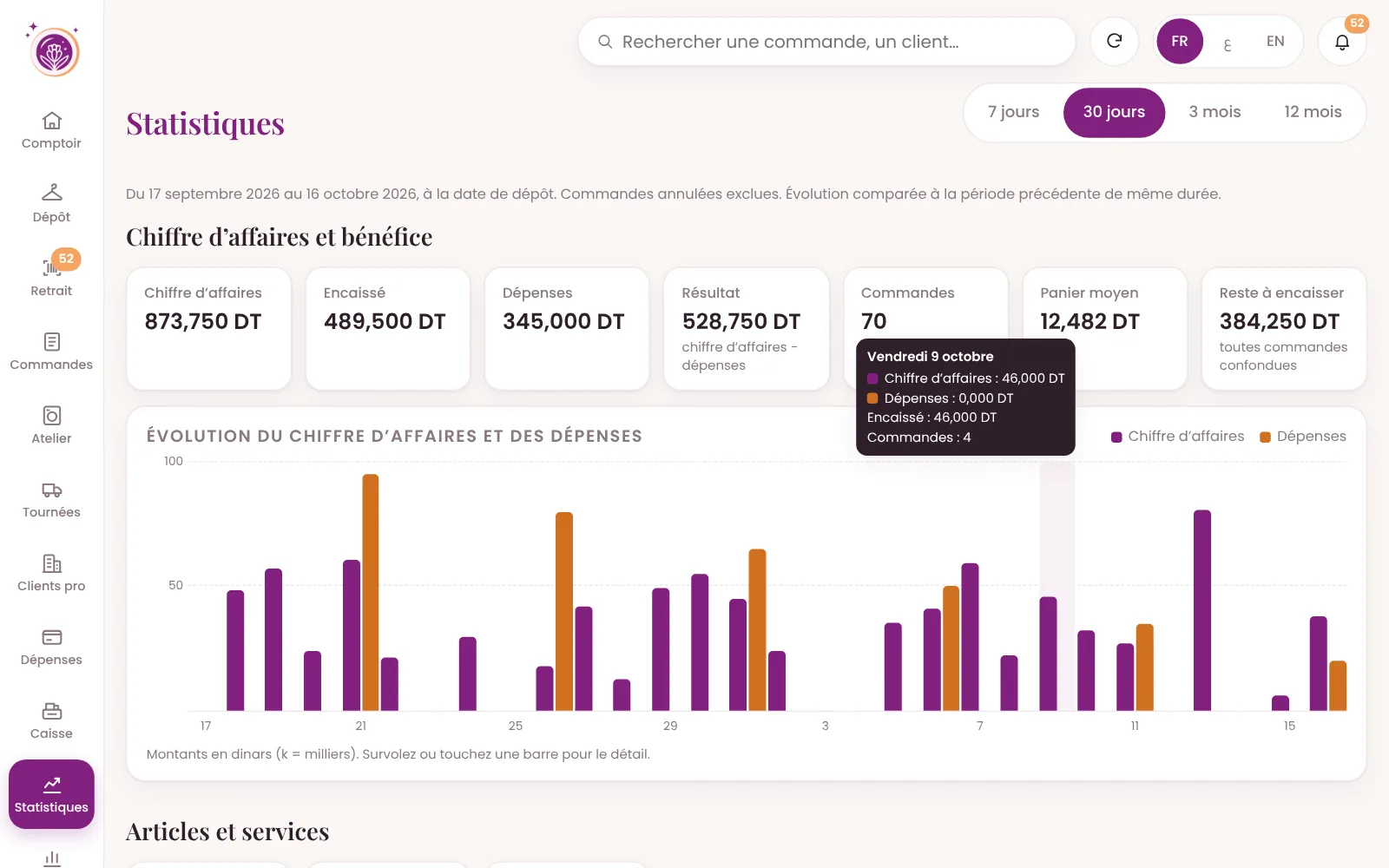The height and width of the screenshot is (868, 1389).
Task: Select the 12 mois period
Action: pos(1313,112)
